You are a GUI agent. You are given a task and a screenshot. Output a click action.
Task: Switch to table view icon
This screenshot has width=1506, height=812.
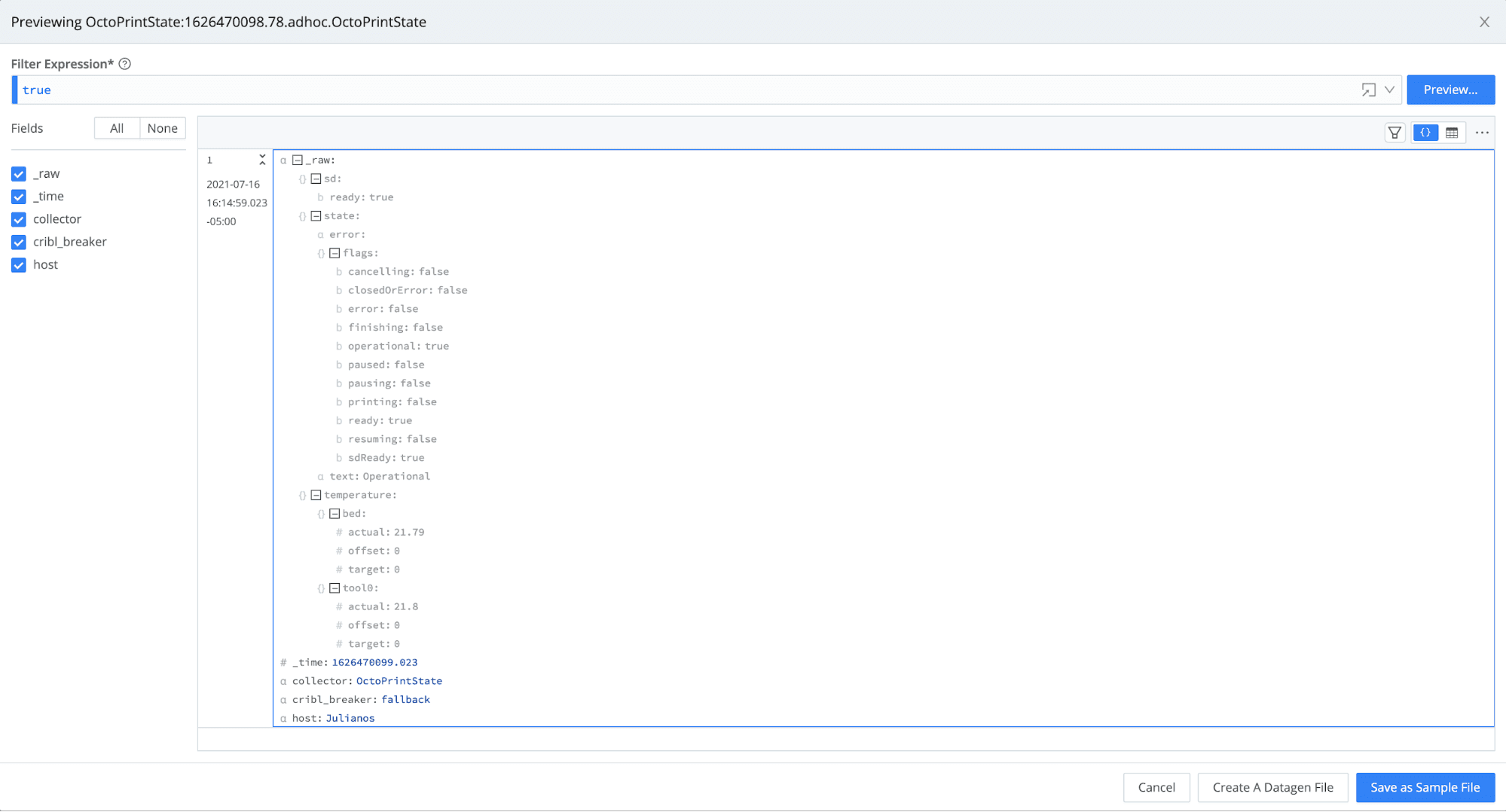[1452, 133]
